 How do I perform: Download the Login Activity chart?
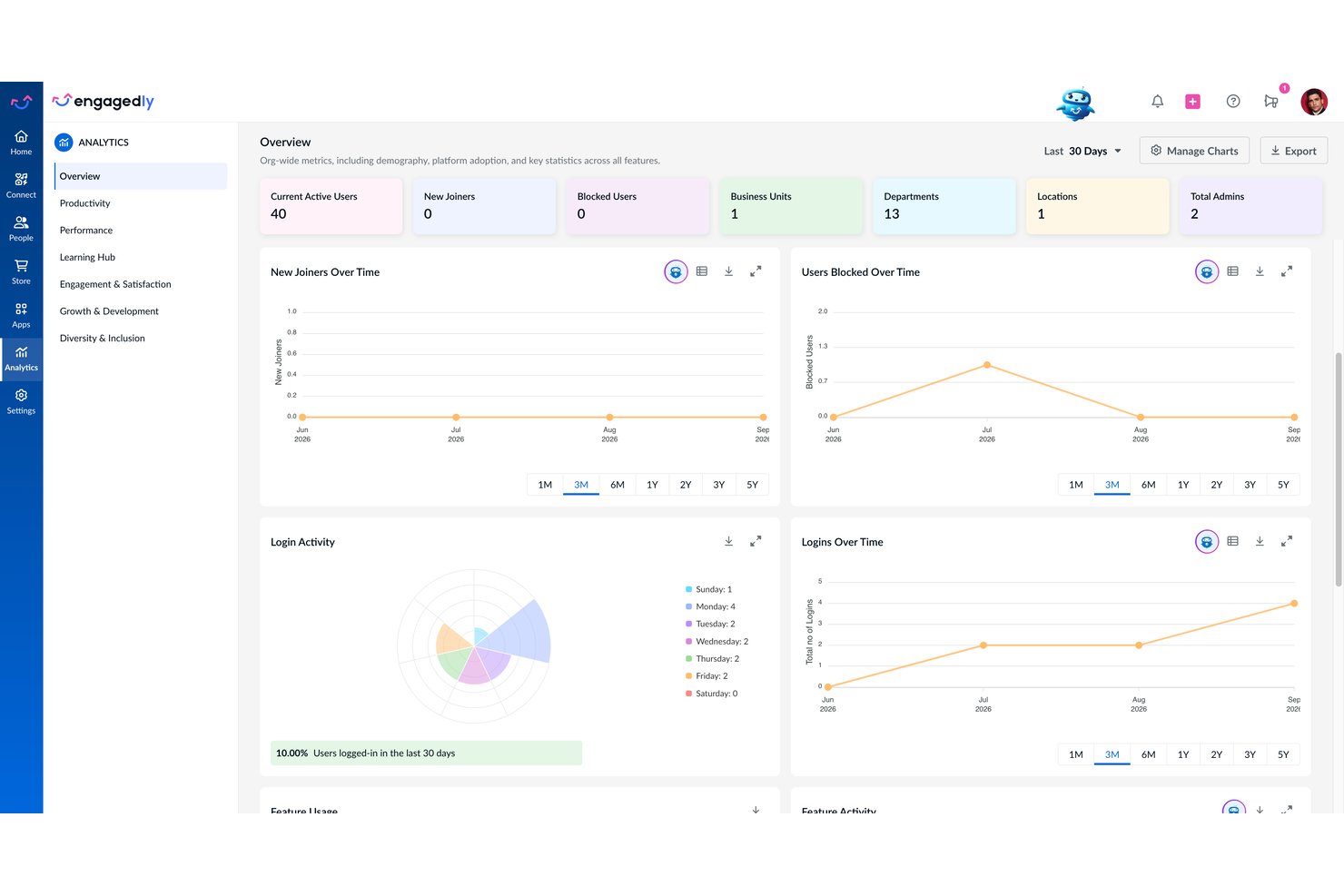tap(728, 541)
